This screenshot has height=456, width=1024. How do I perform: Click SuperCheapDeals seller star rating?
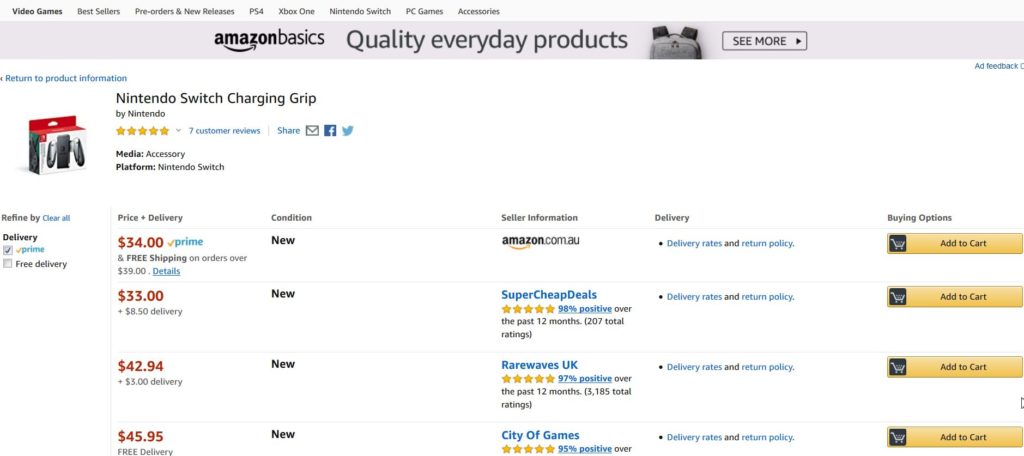(528, 309)
